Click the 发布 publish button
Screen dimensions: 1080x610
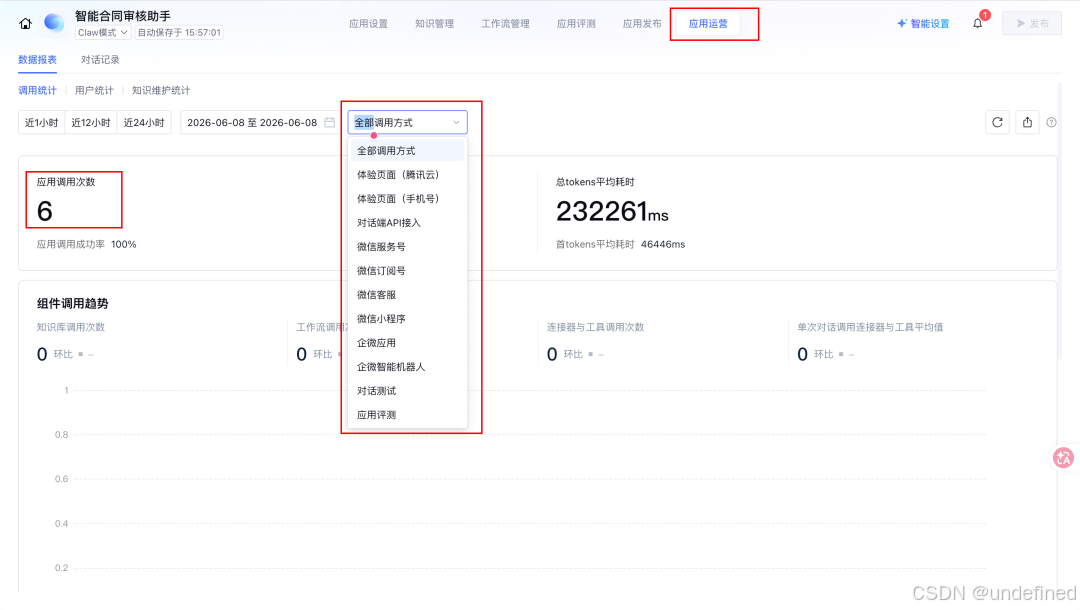[x=1032, y=23]
